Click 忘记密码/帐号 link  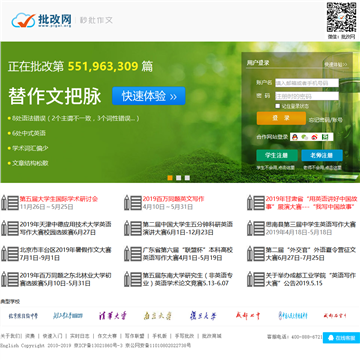(325, 120)
